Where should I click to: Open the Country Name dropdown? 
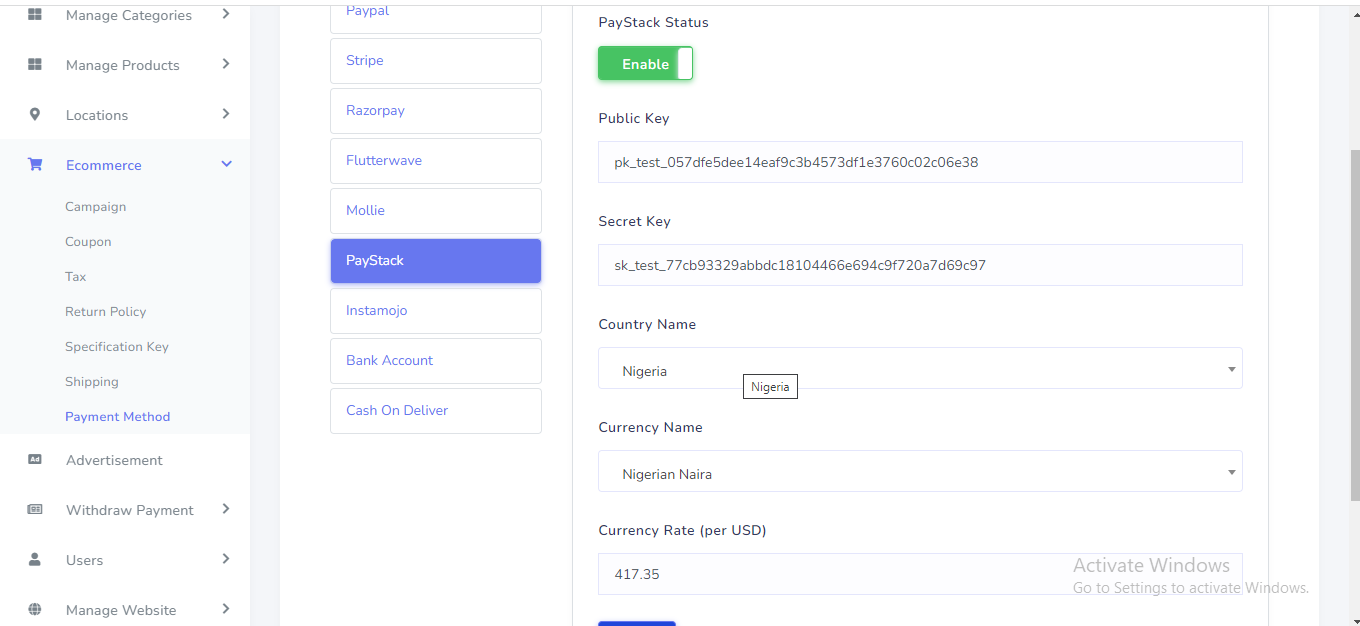pos(919,370)
